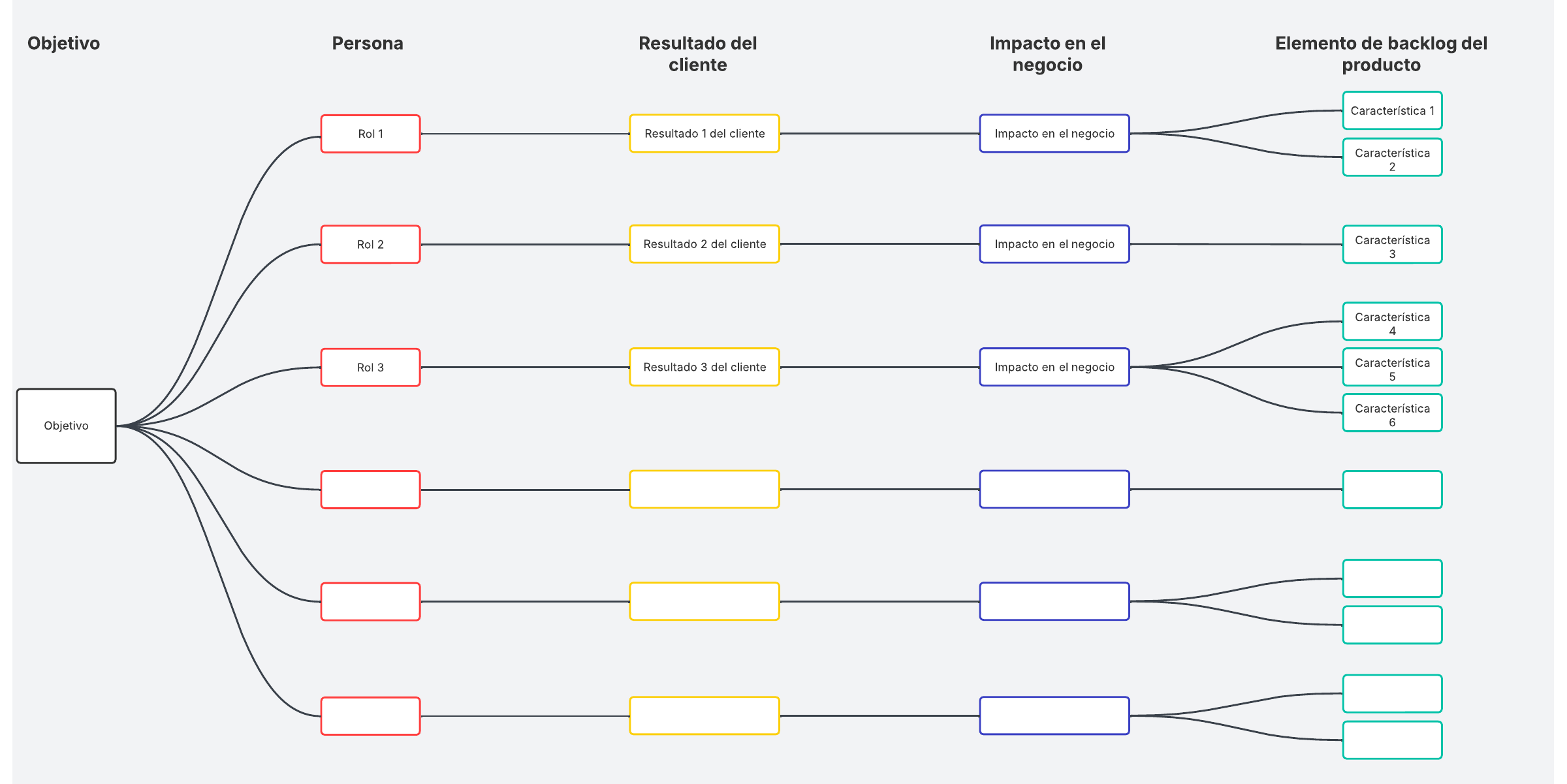Select the Resultado del cliente column title
The height and width of the screenshot is (784, 1567).
pyautogui.click(x=697, y=54)
